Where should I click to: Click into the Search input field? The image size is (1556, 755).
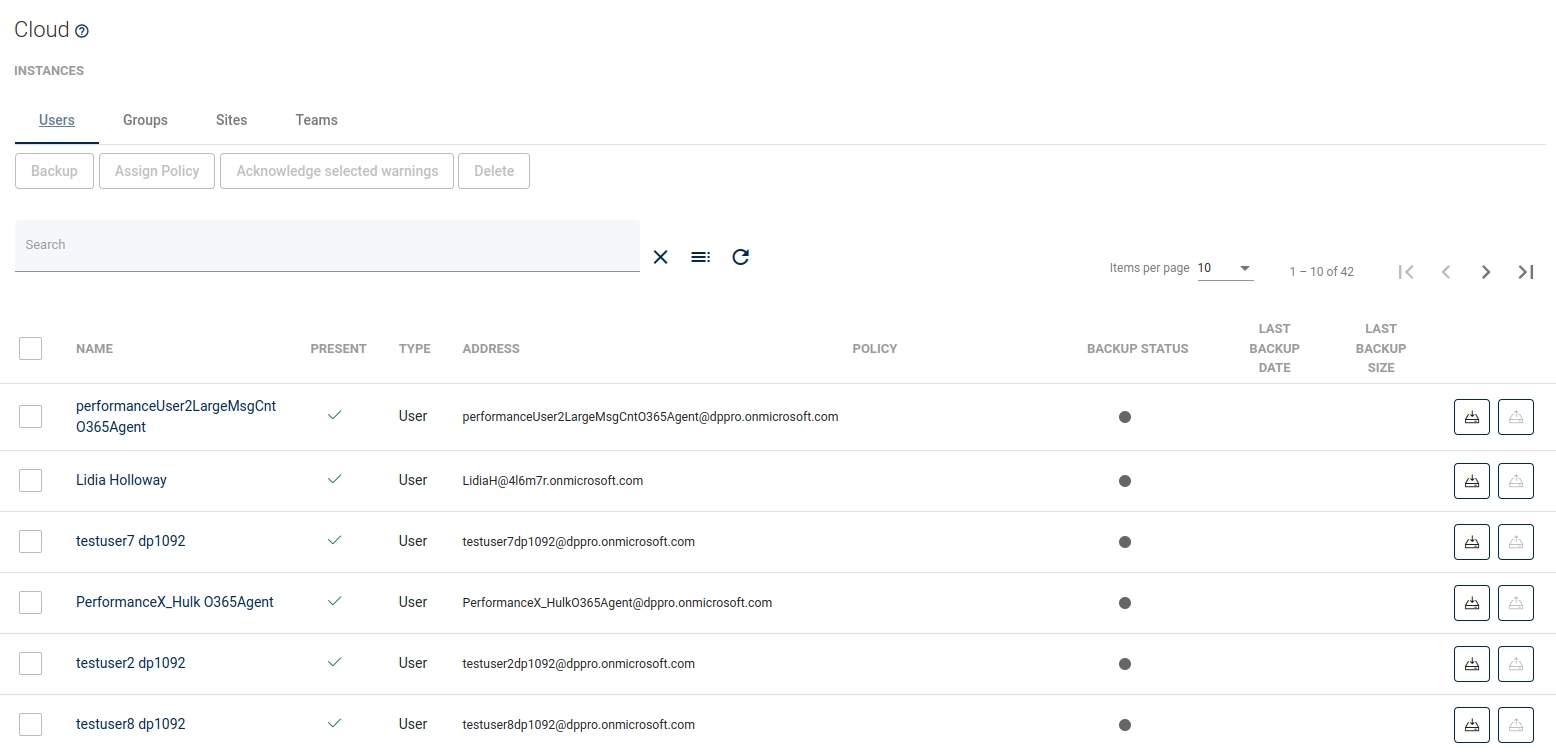point(327,246)
